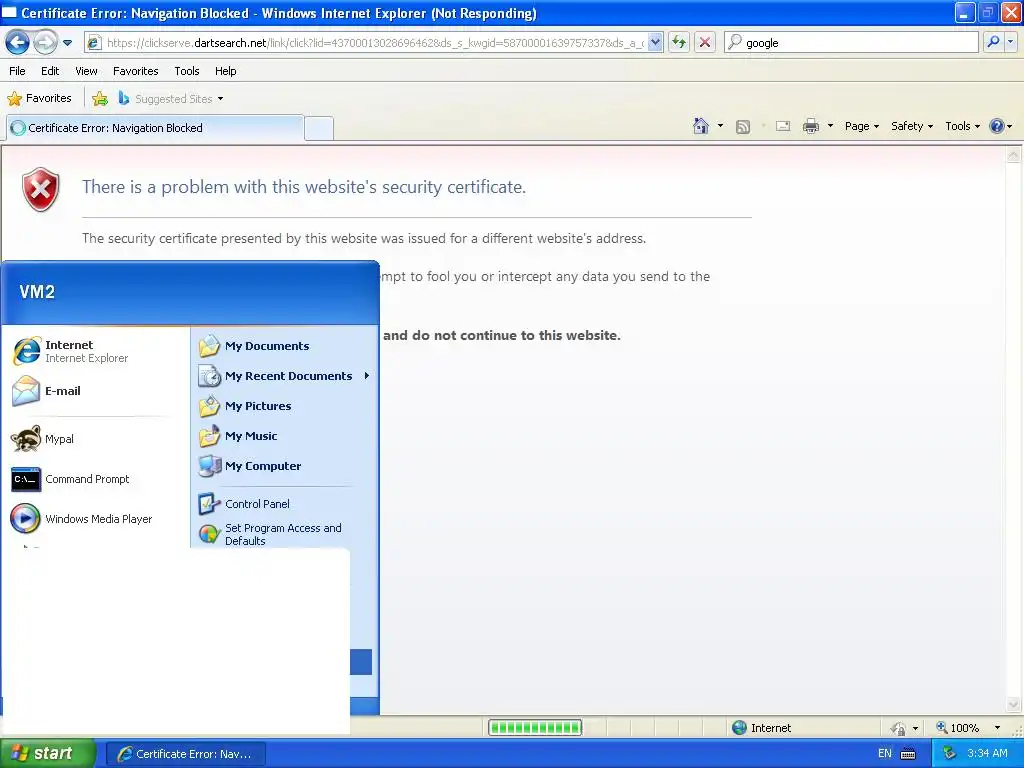Click the EN language indicator
The height and width of the screenshot is (768, 1024).
(885, 754)
